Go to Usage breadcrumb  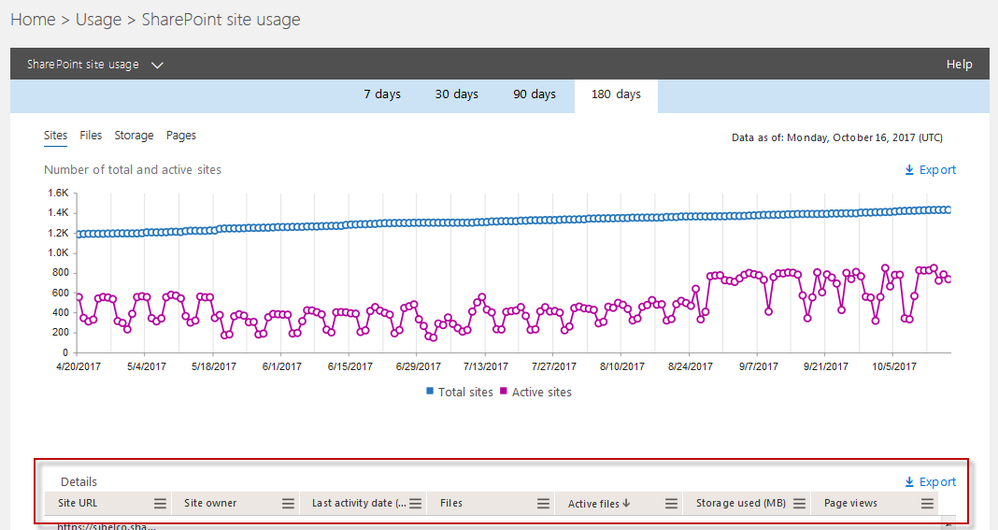click(x=99, y=20)
